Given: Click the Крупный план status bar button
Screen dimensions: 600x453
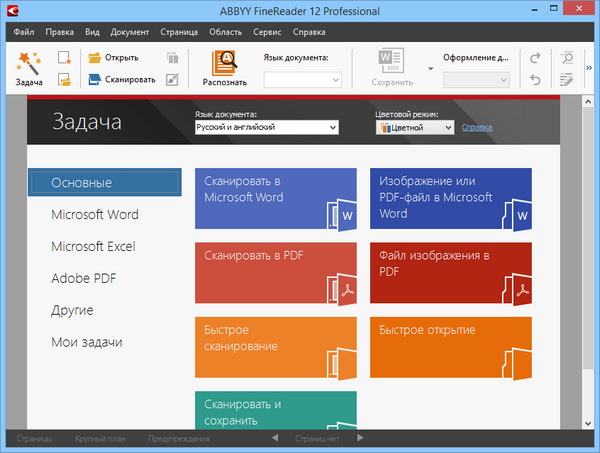Looking at the screenshot, I should pyautogui.click(x=96, y=438).
